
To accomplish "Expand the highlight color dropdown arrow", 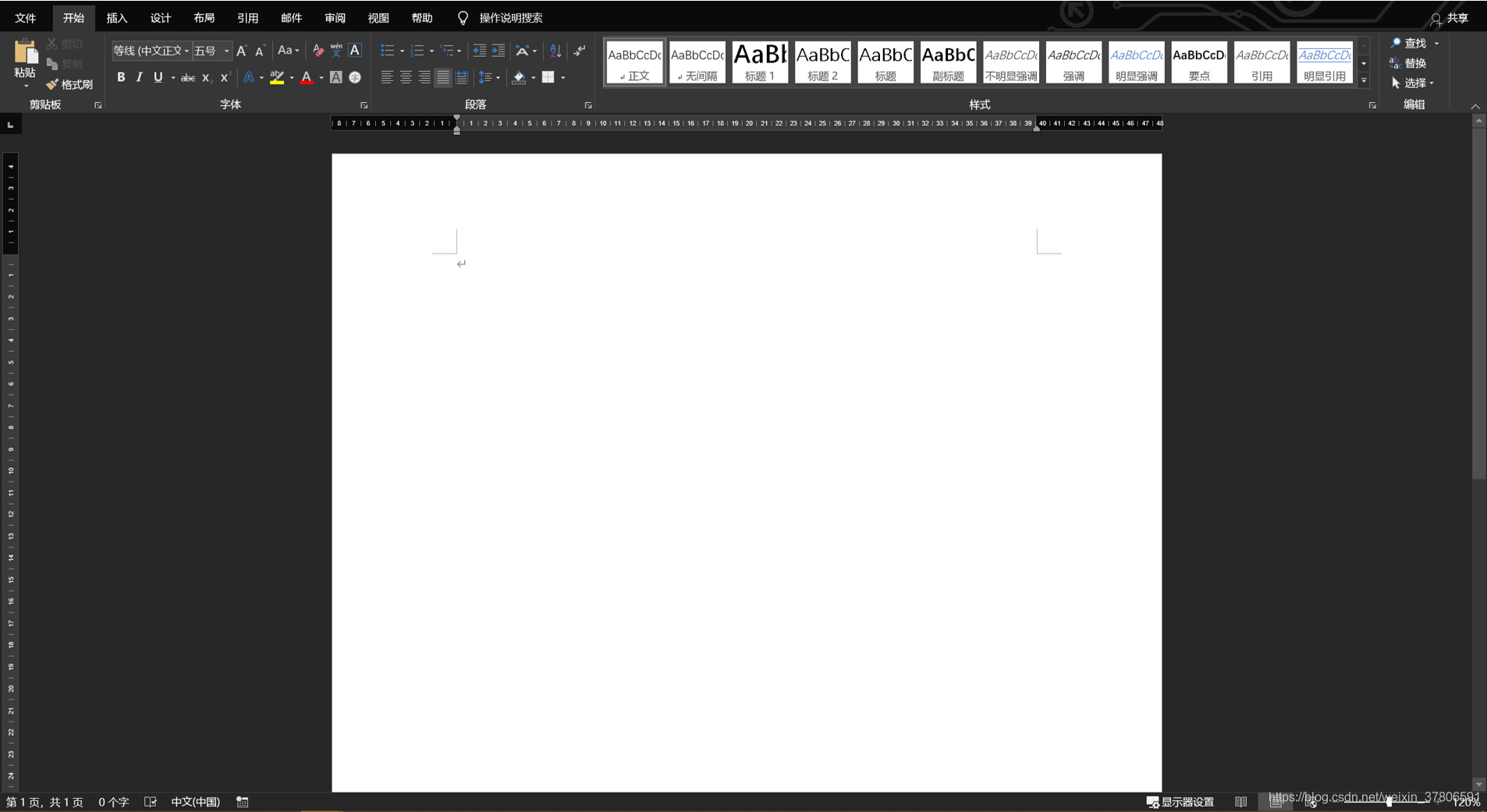I will pos(292,78).
